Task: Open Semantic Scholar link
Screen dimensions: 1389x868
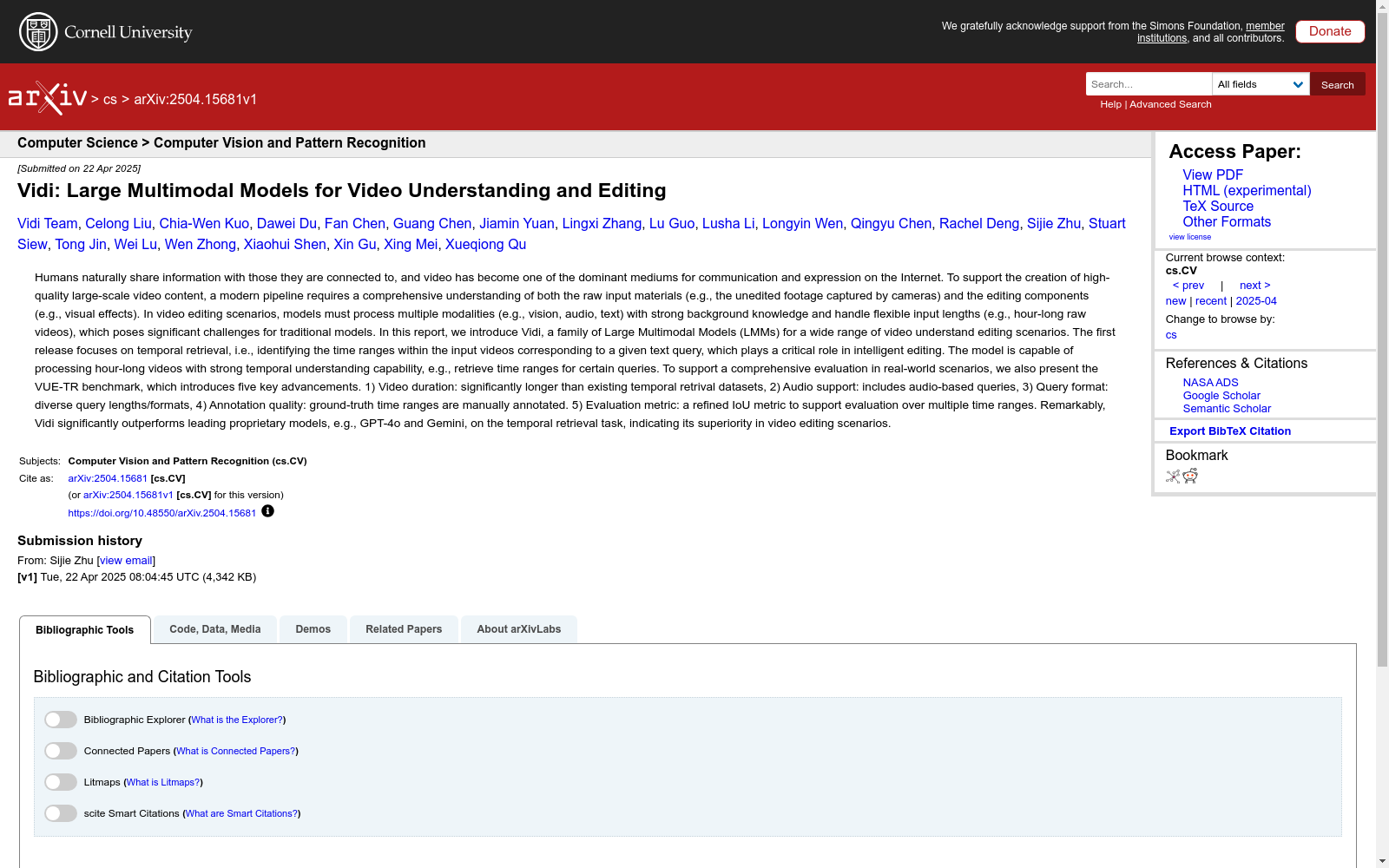Action: pos(1227,409)
